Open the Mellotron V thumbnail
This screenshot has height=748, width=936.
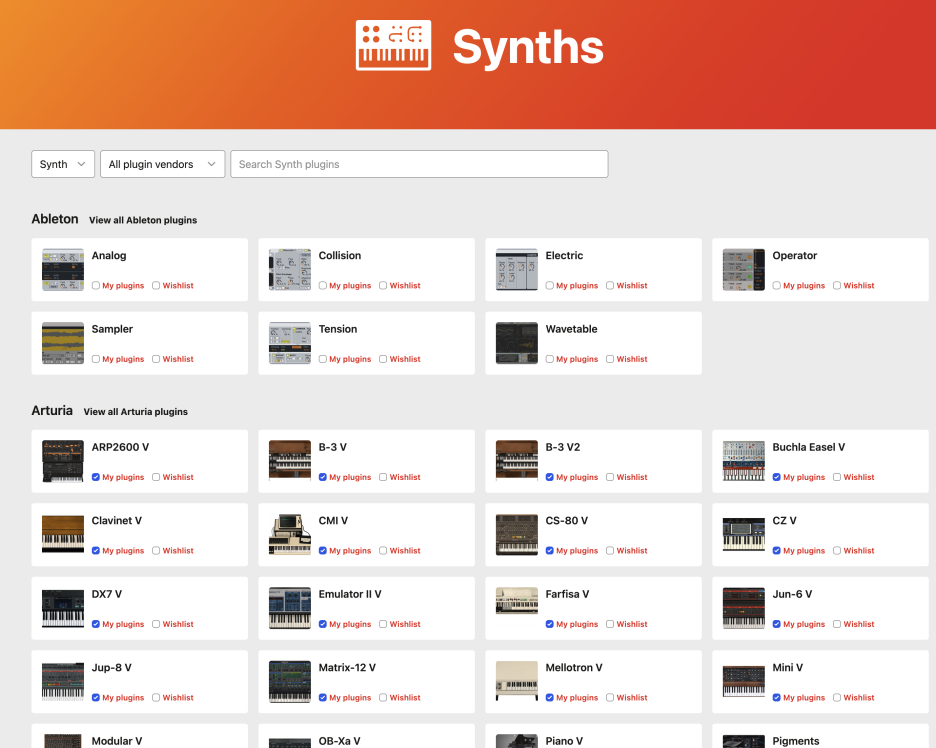(x=516, y=681)
